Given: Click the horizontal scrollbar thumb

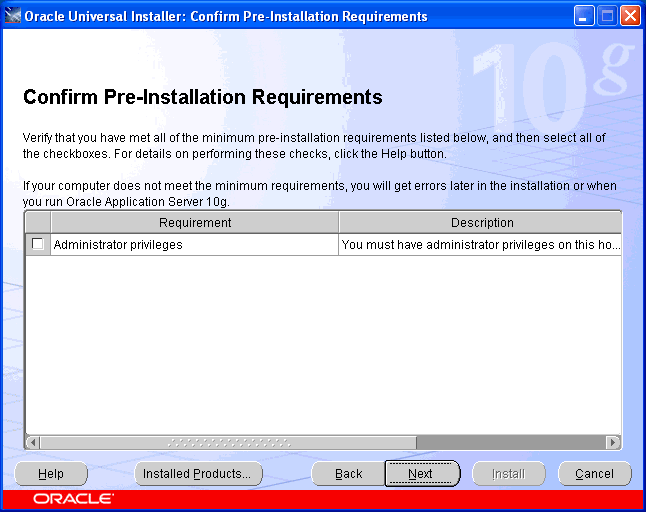Looking at the screenshot, I should point(228,443).
